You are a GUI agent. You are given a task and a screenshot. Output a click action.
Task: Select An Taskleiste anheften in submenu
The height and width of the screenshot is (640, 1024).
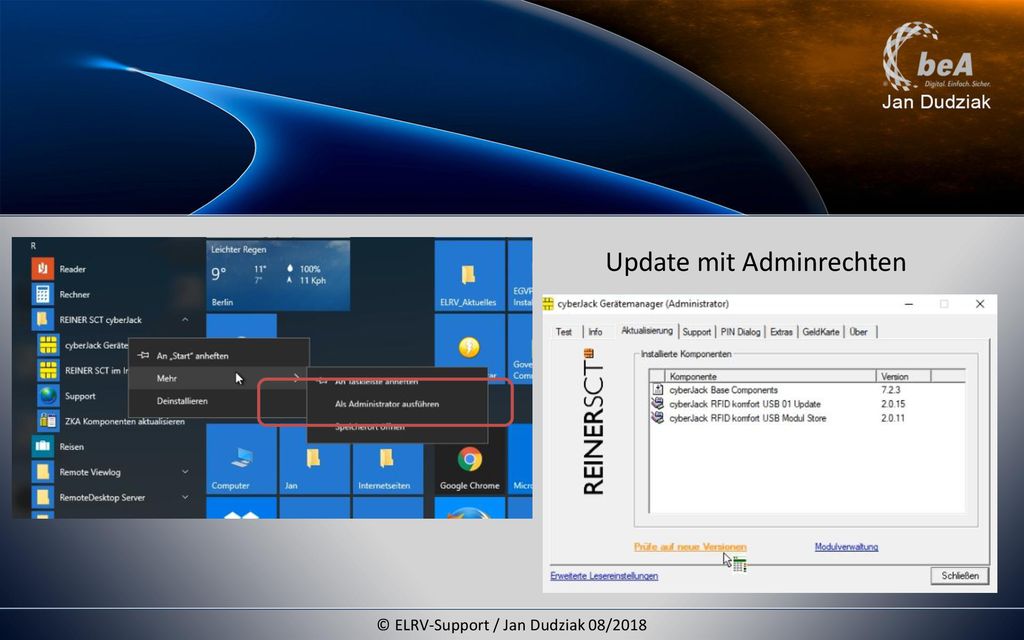(398, 381)
